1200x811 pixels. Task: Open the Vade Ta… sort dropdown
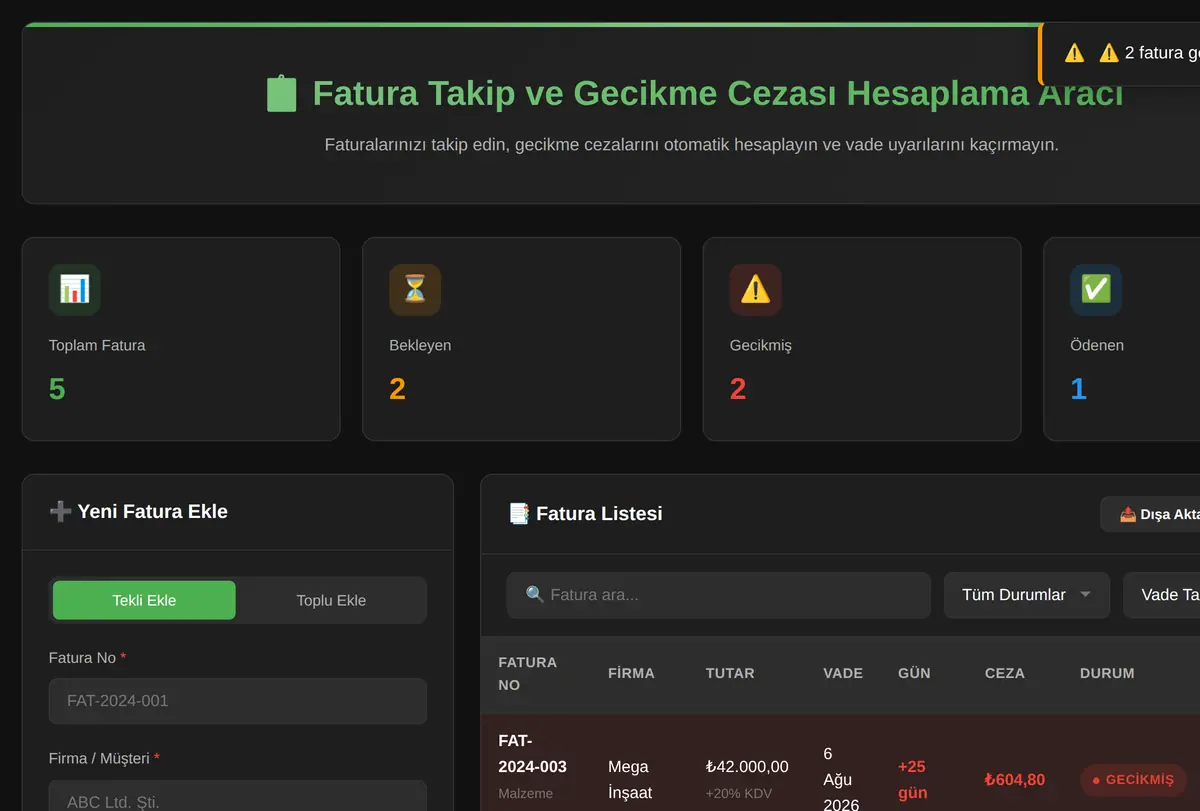(x=1162, y=595)
